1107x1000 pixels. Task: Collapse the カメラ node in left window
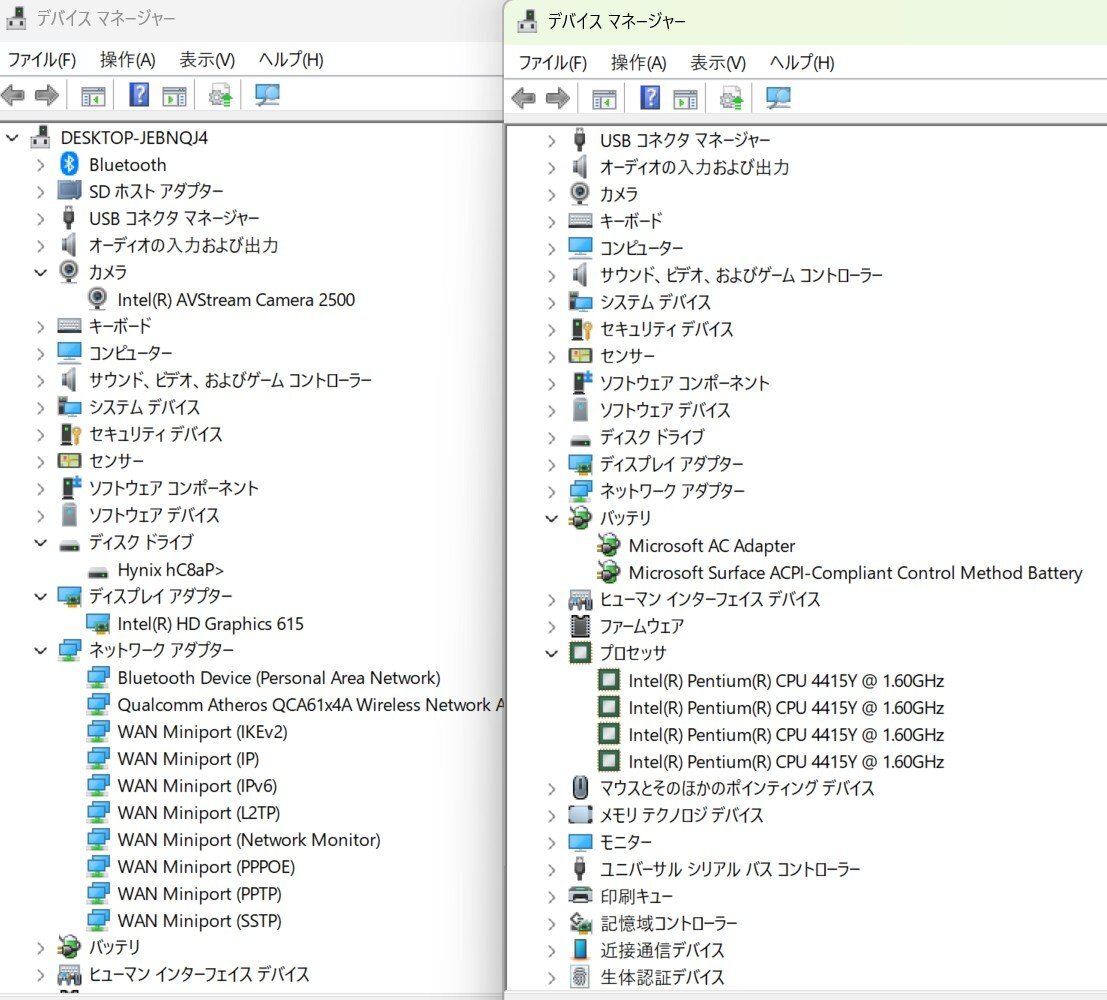(x=40, y=272)
